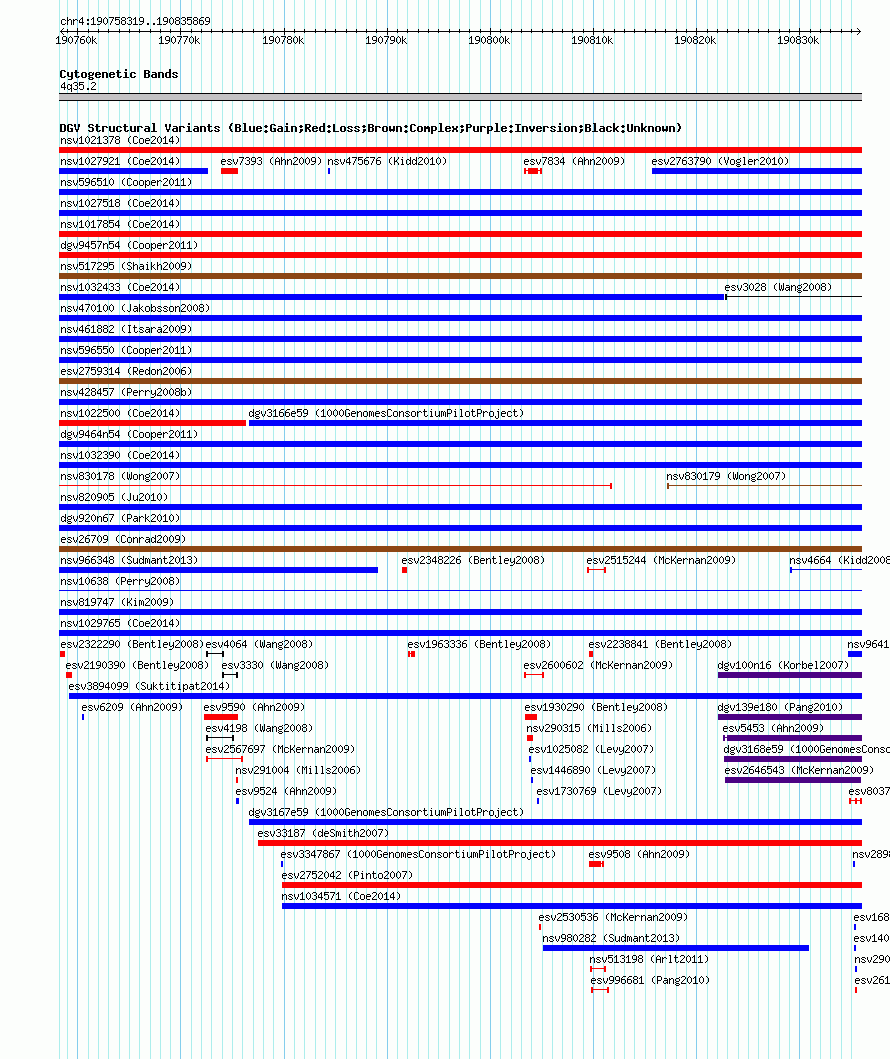Click the esv2238841 (Bentley2008) label
890x1059 pixels.
pyautogui.click(x=660, y=644)
